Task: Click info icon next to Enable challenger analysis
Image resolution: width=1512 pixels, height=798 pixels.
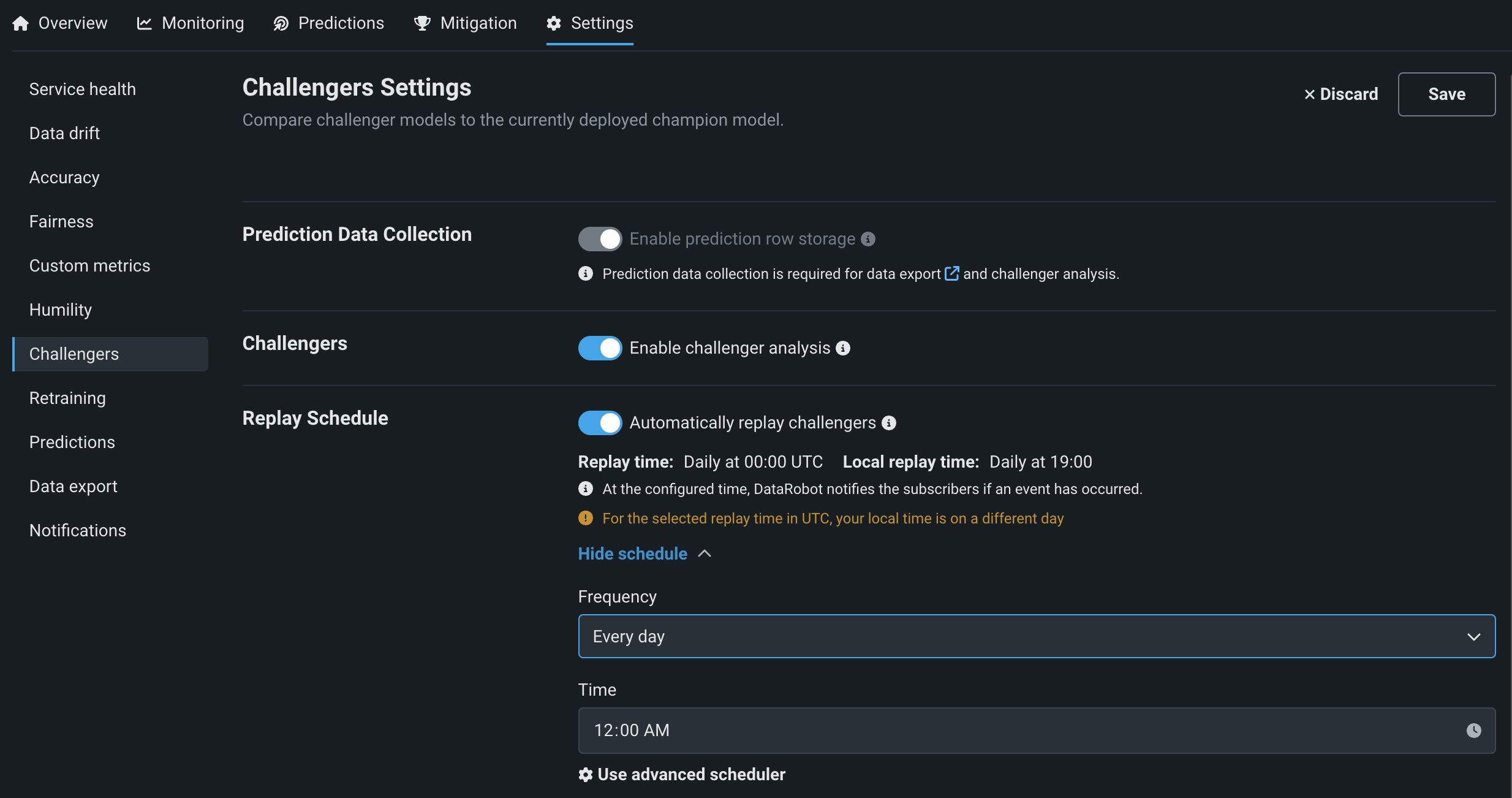Action: [x=843, y=348]
